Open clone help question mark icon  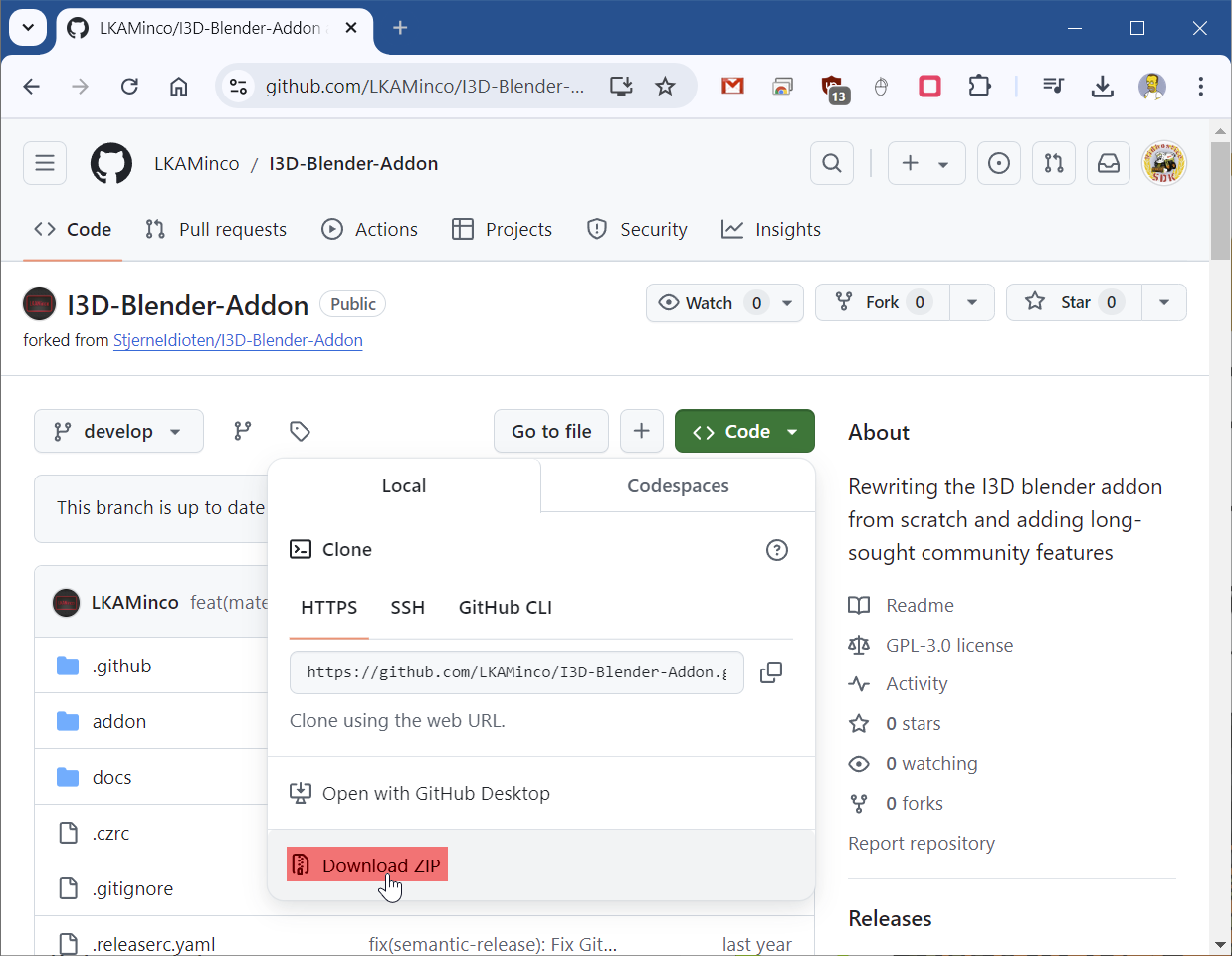(x=777, y=550)
